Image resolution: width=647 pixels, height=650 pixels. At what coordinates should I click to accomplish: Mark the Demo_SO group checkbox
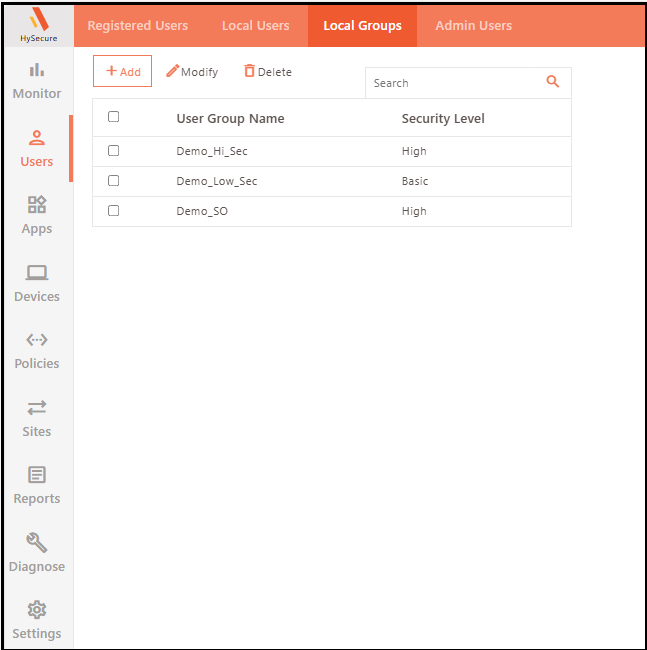[x=113, y=211]
